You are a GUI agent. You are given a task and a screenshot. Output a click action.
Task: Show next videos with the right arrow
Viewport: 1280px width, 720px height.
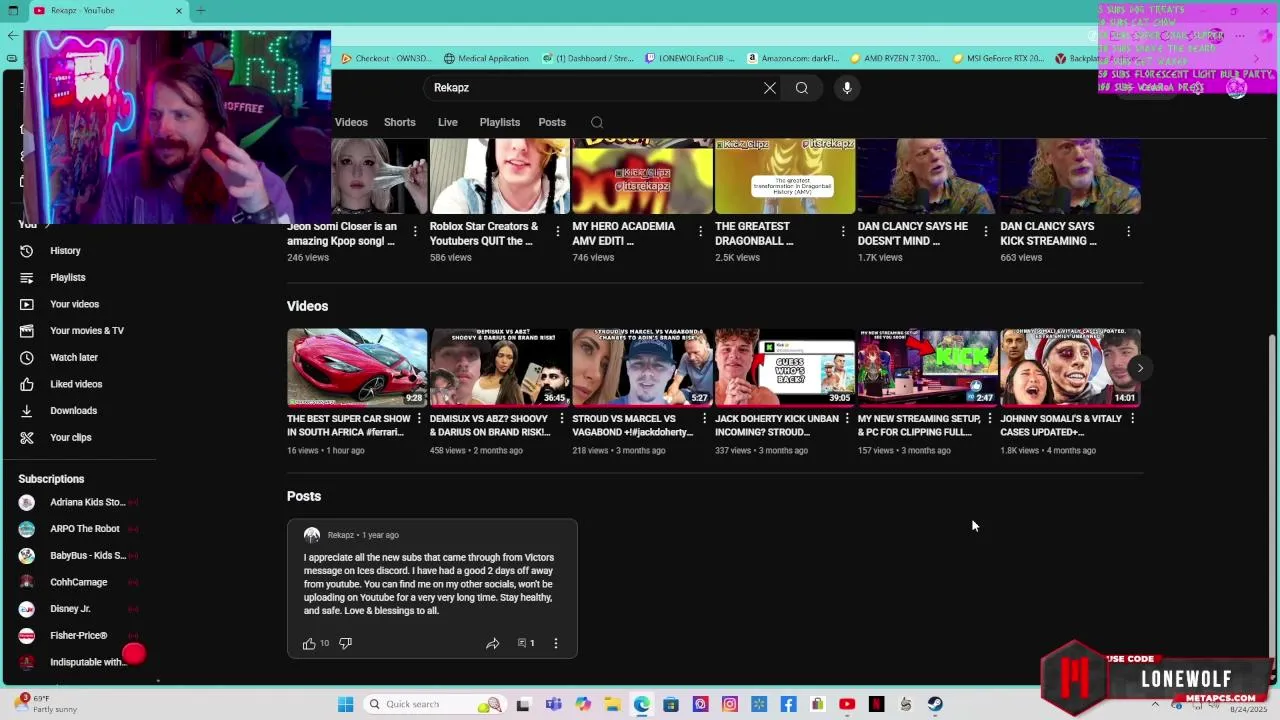(x=1140, y=368)
